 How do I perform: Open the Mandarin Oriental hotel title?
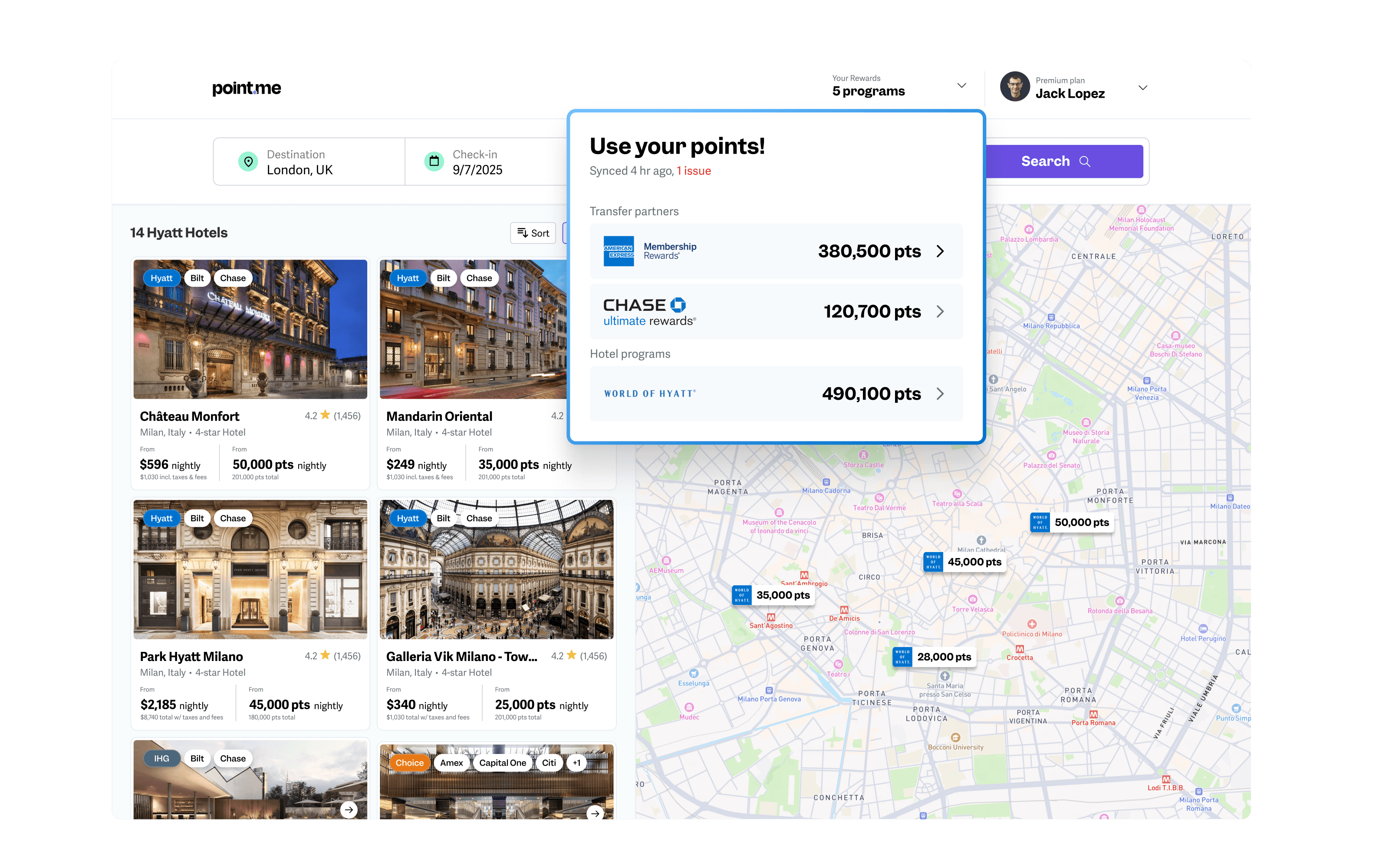pyautogui.click(x=439, y=416)
